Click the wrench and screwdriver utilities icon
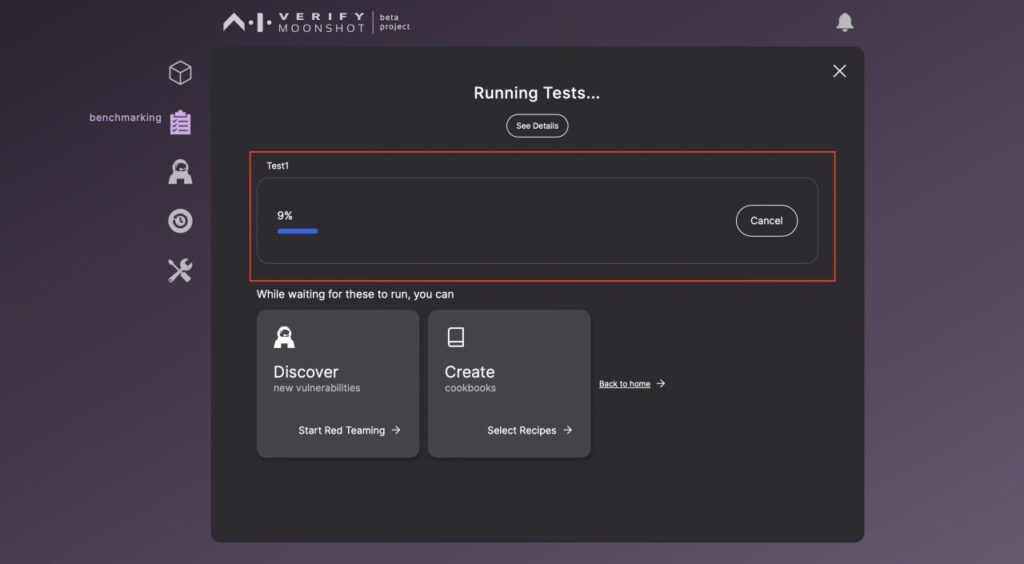 (x=180, y=270)
